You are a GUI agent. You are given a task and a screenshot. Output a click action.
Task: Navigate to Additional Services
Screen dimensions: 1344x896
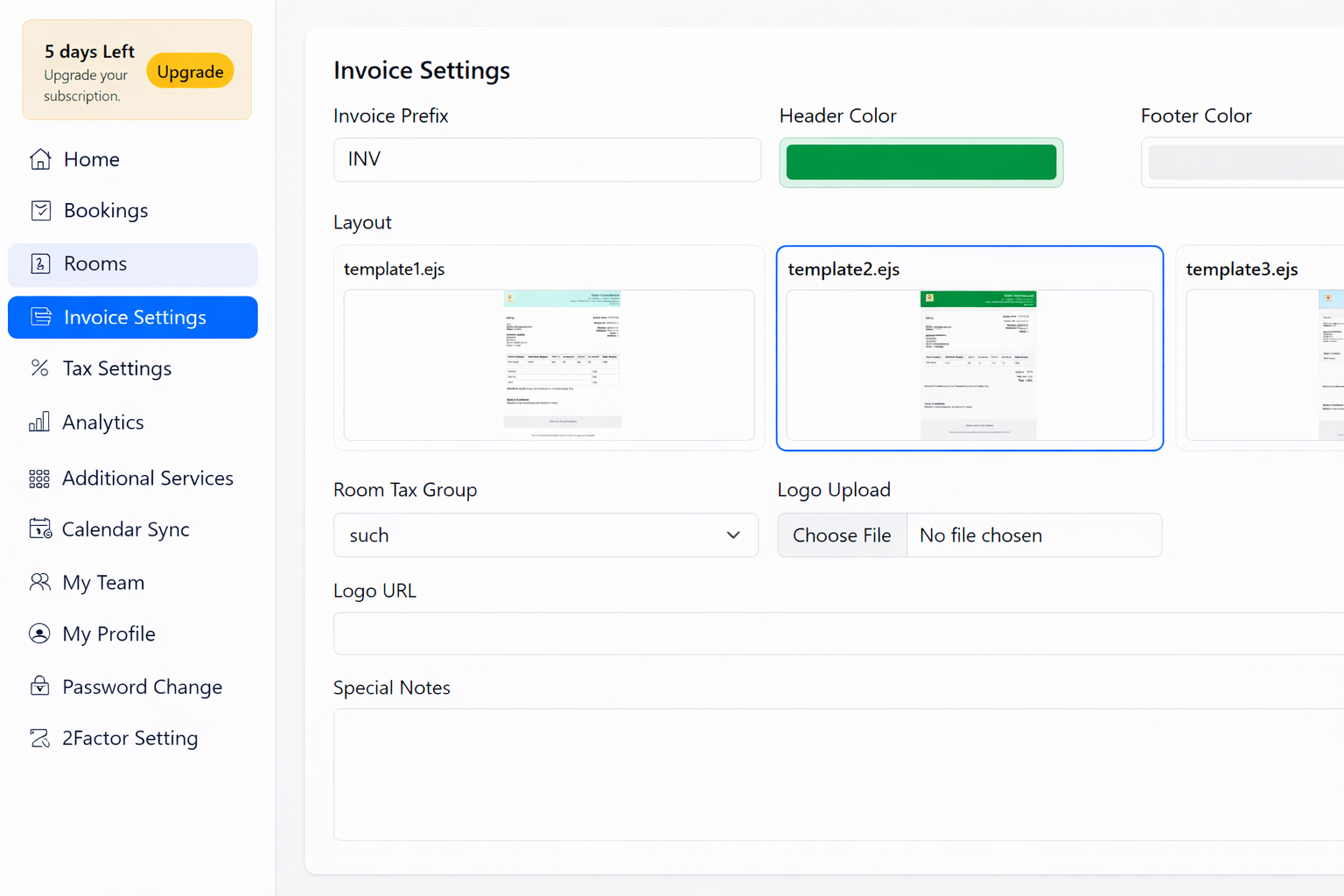tap(146, 478)
